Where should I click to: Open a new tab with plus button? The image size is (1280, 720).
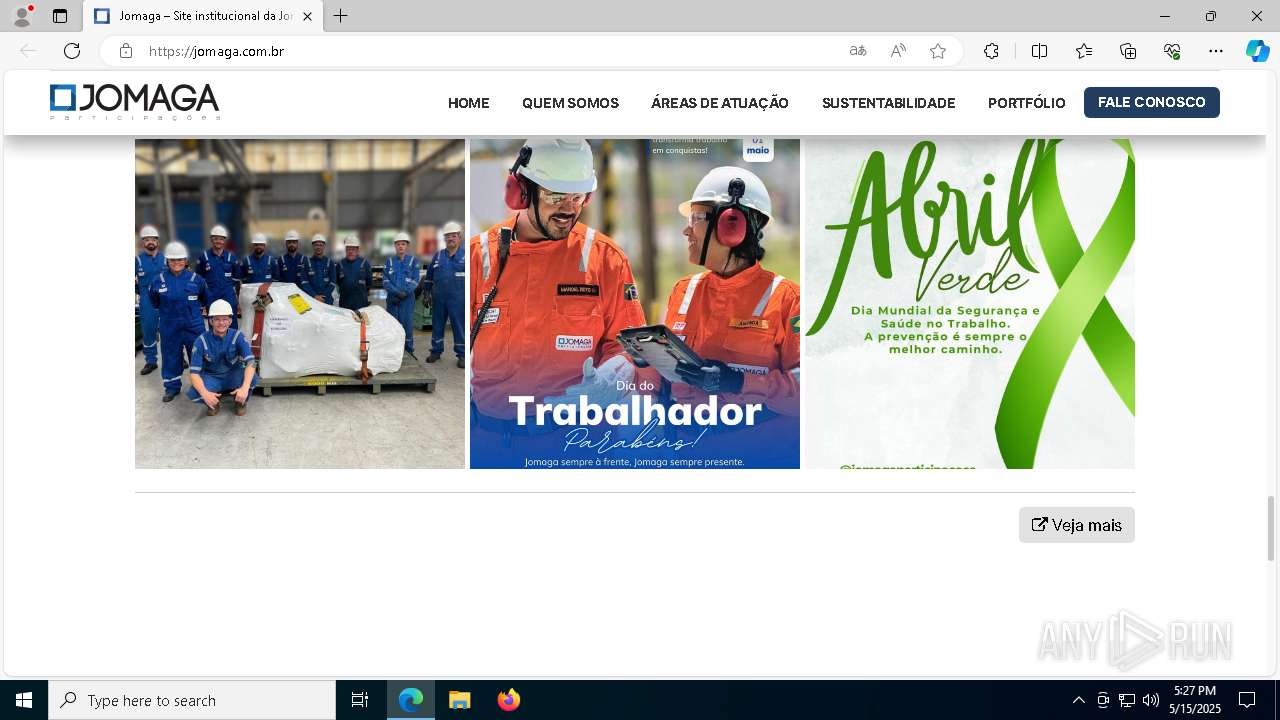point(341,16)
